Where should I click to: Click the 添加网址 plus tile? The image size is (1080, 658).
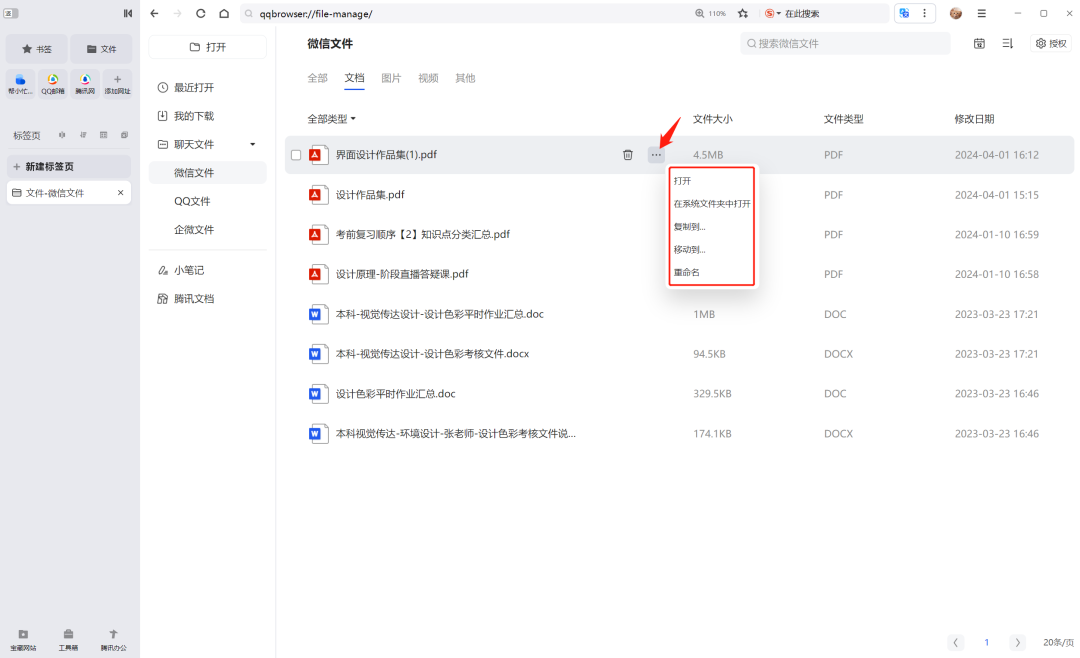coord(117,84)
